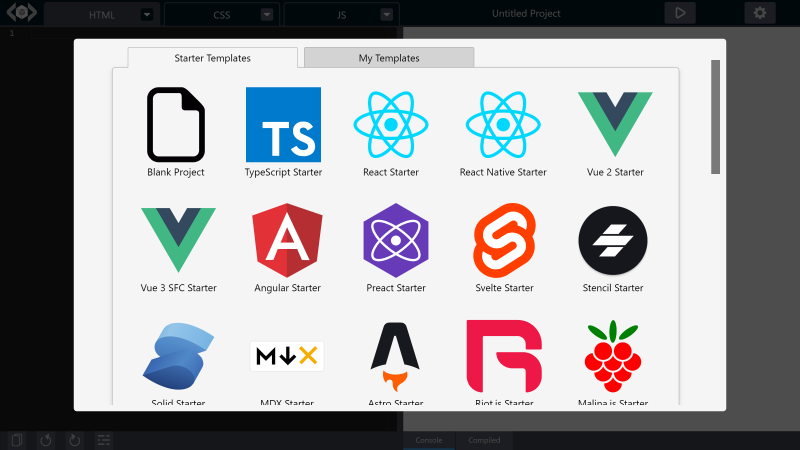This screenshot has width=800, height=450.
Task: Choose the Angular Starter template icon
Action: (x=287, y=240)
